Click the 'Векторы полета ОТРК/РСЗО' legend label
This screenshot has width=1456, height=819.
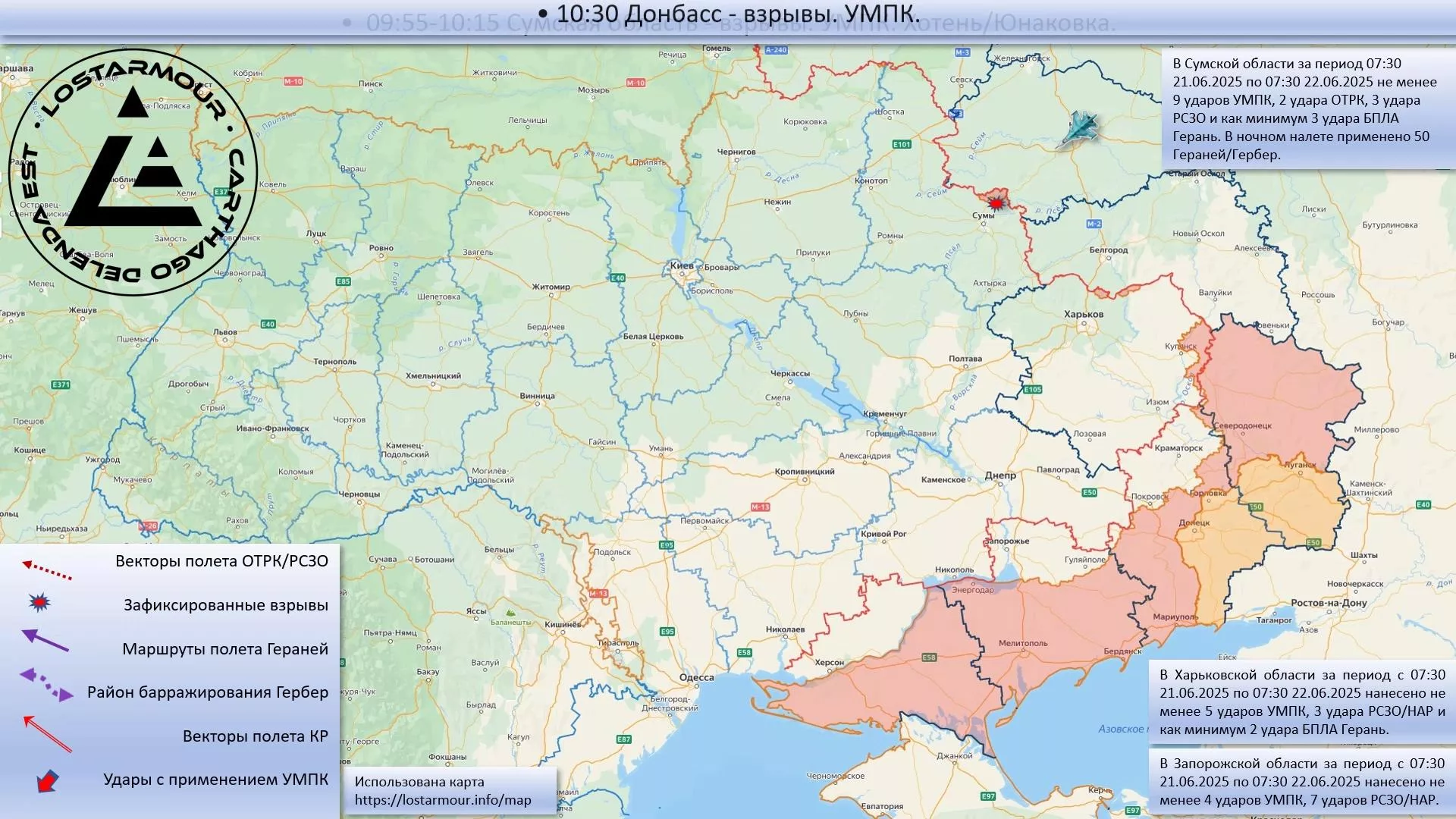click(x=221, y=561)
